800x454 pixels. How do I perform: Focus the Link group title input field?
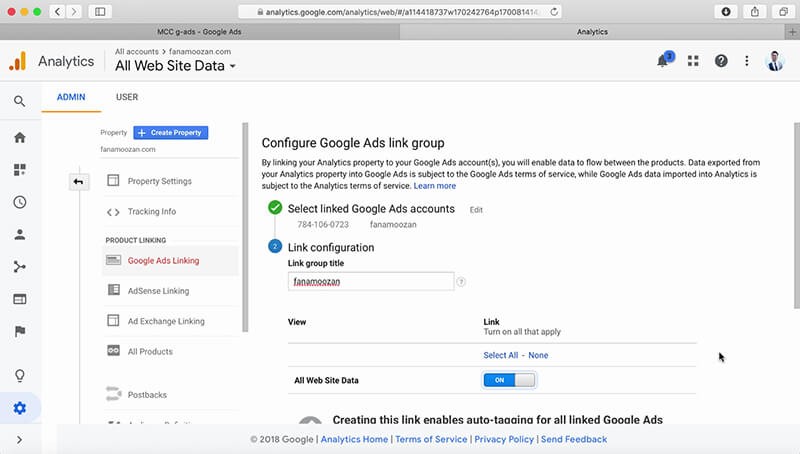[x=371, y=282]
